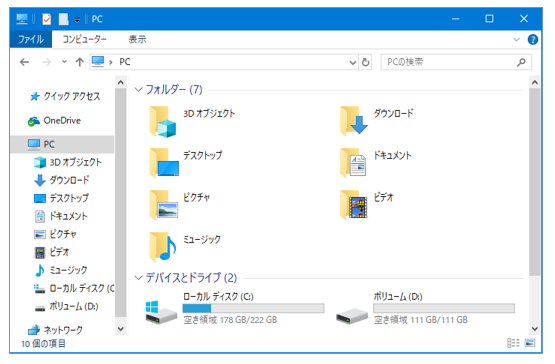This screenshot has height=364, width=555.
Task: Click the D: drive usage bar
Action: coord(444,308)
